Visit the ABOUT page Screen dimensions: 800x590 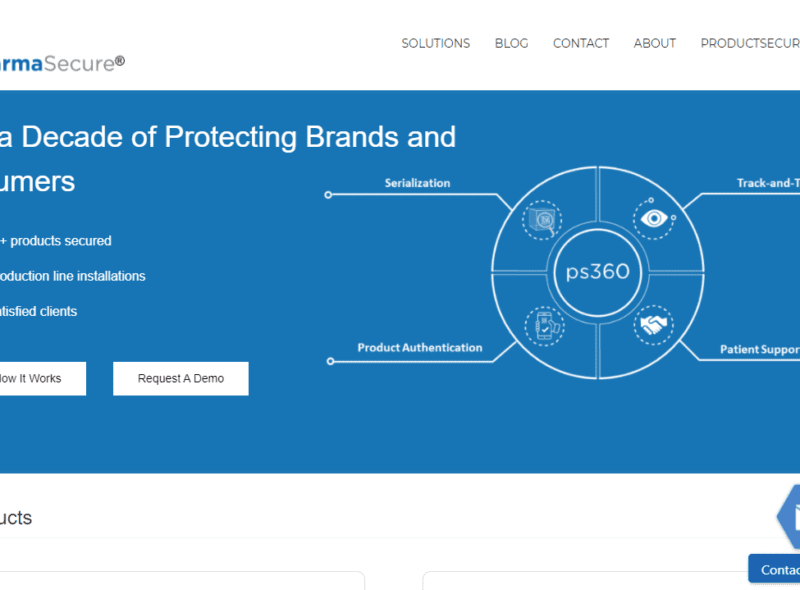click(655, 43)
